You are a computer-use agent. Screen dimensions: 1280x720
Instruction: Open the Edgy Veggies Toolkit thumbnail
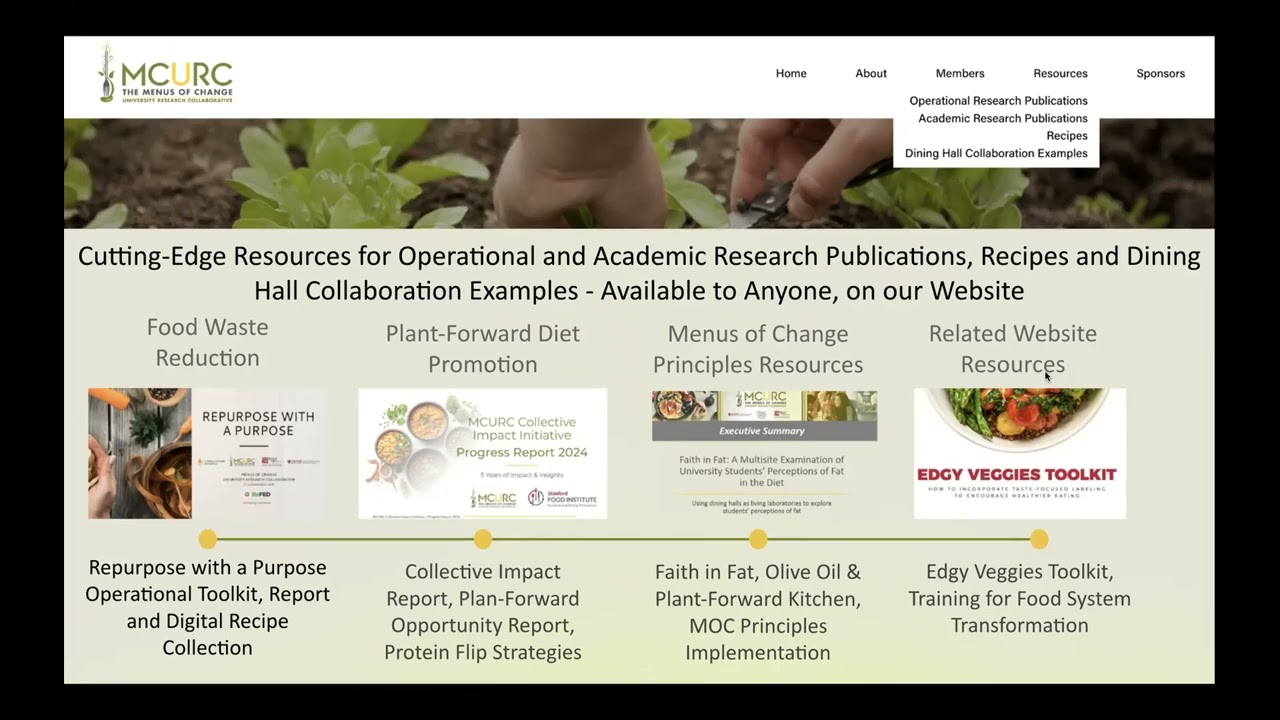(x=1020, y=454)
